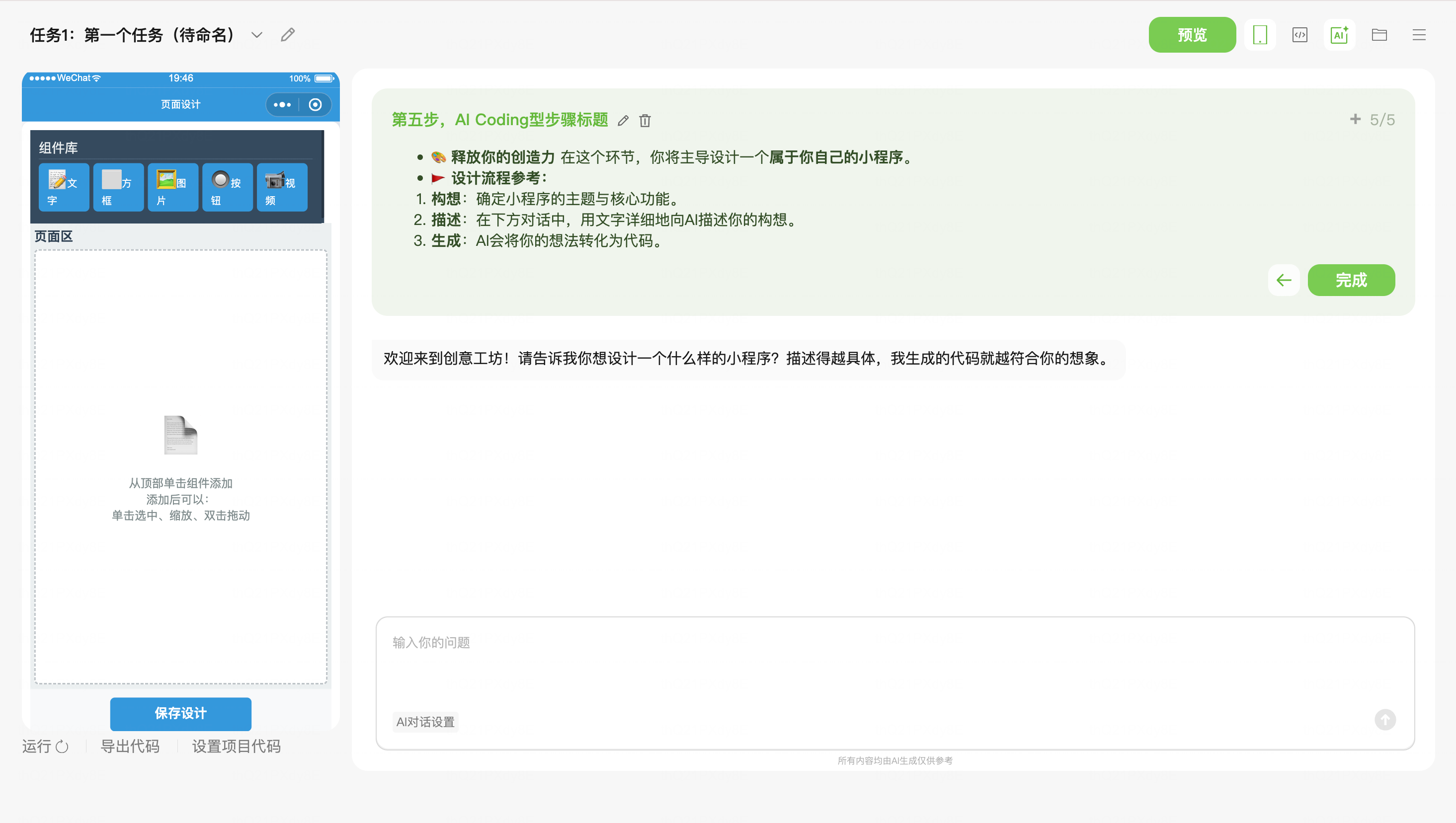Click the pencil icon beside task name
Viewport: 1456px width, 823px height.
pyautogui.click(x=288, y=35)
